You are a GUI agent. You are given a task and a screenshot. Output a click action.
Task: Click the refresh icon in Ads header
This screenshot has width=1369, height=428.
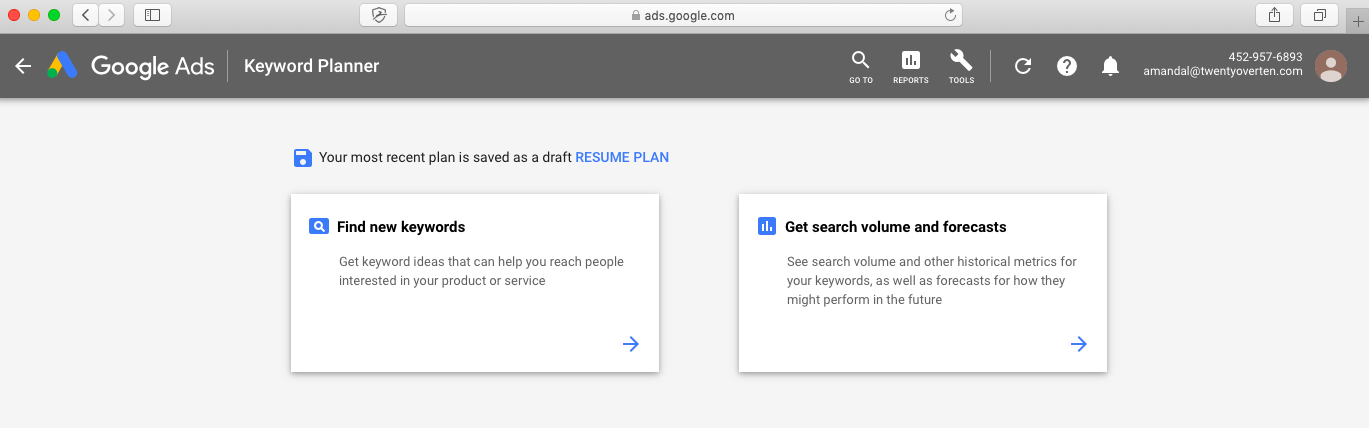pyautogui.click(x=1022, y=66)
